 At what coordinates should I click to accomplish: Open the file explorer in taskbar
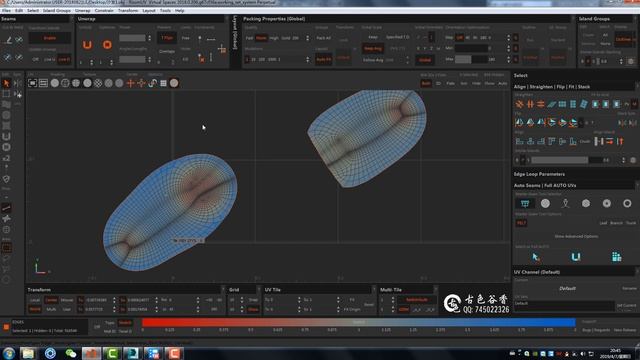pyautogui.click(x=28, y=353)
